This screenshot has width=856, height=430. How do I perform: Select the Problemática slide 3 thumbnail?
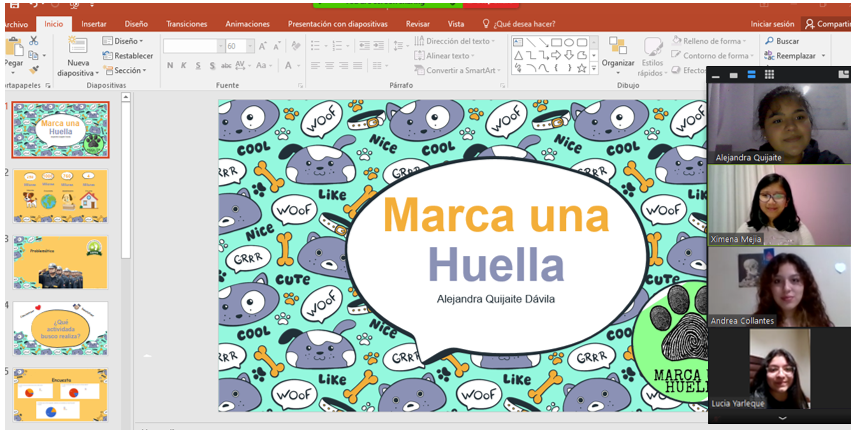[x=61, y=262]
